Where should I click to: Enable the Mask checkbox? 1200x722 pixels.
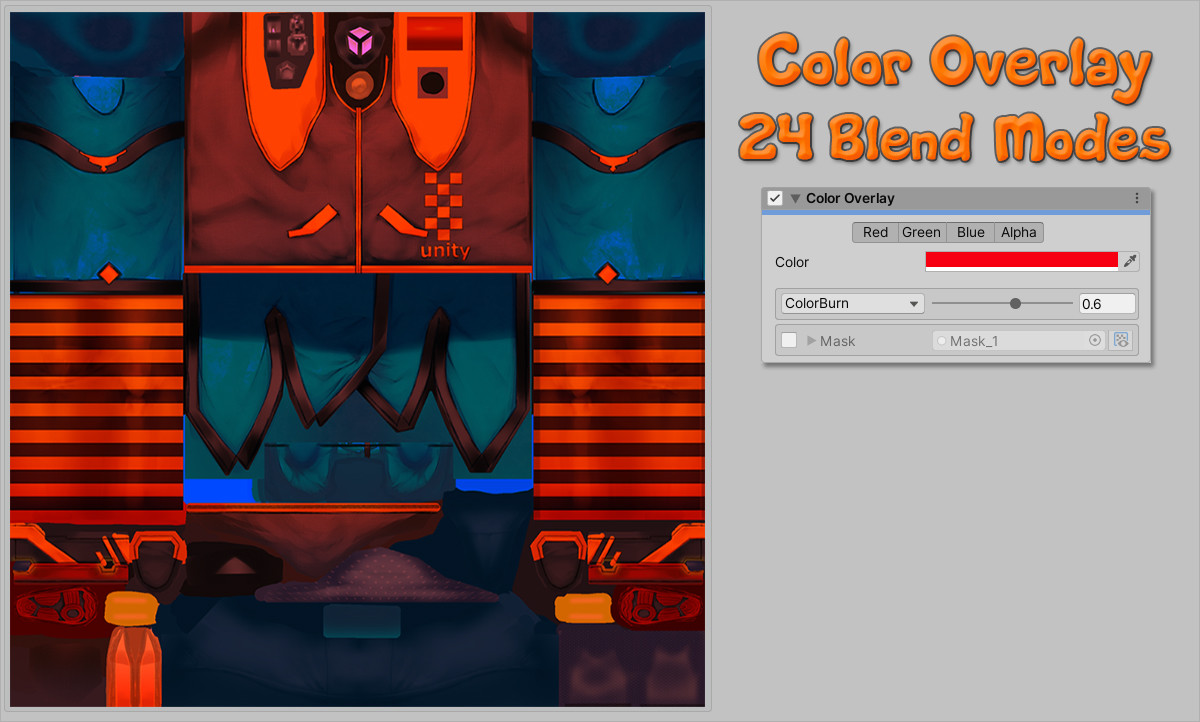tap(789, 341)
